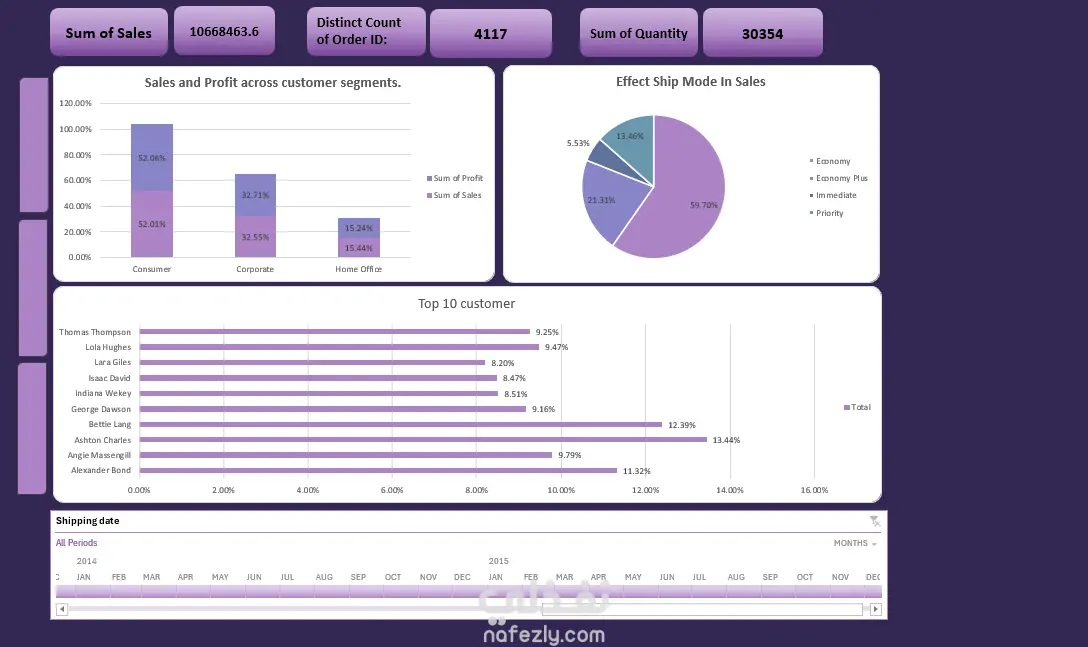Click the timeline left scroll arrow
1088x647 pixels.
tap(62, 610)
